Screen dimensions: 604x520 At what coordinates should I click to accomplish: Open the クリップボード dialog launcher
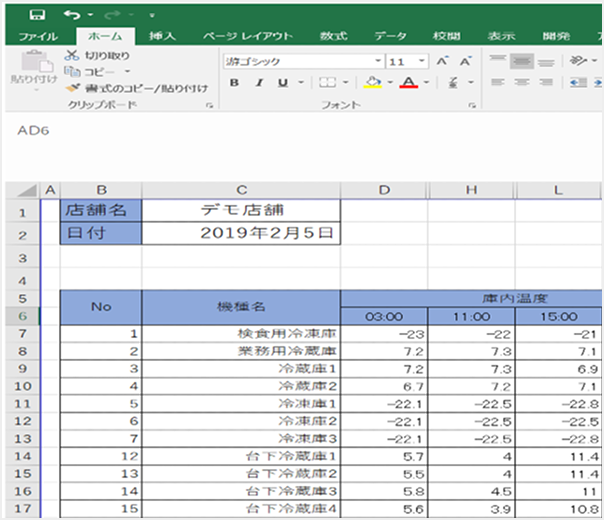click(x=209, y=105)
